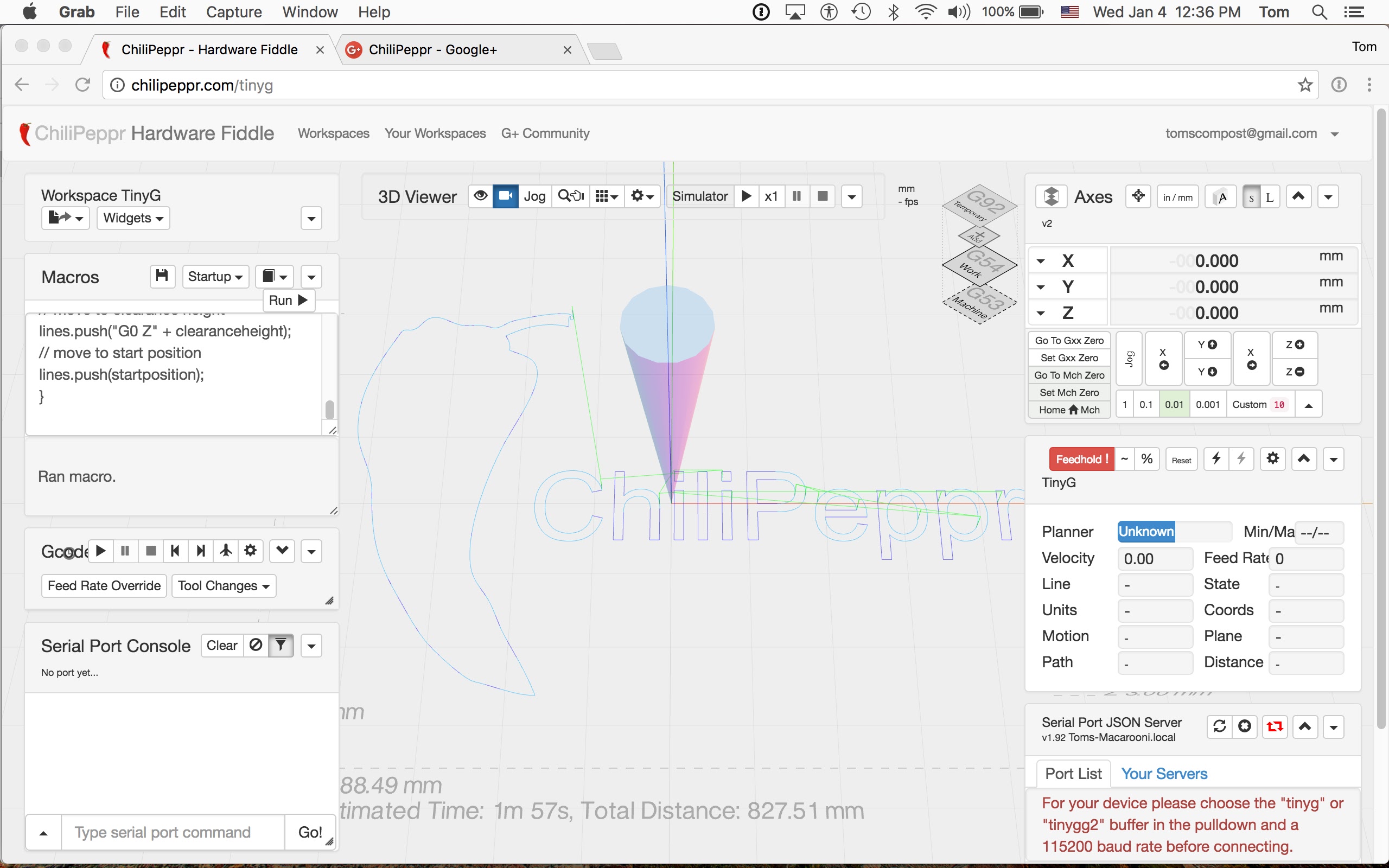The image size is (1389, 868).
Task: Select the 0.01 jog increment
Action: (1174, 405)
